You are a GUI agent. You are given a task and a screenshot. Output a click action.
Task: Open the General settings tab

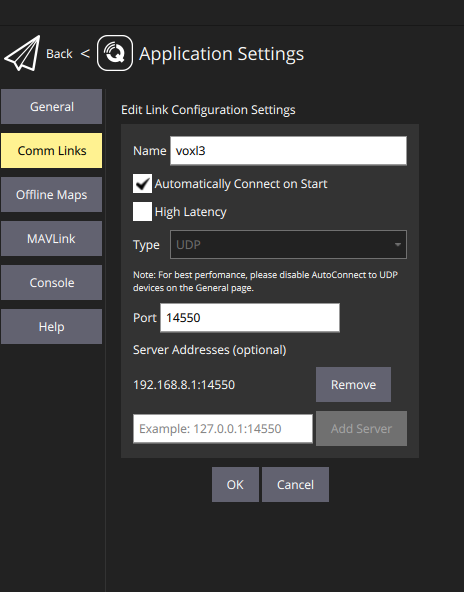point(51,106)
